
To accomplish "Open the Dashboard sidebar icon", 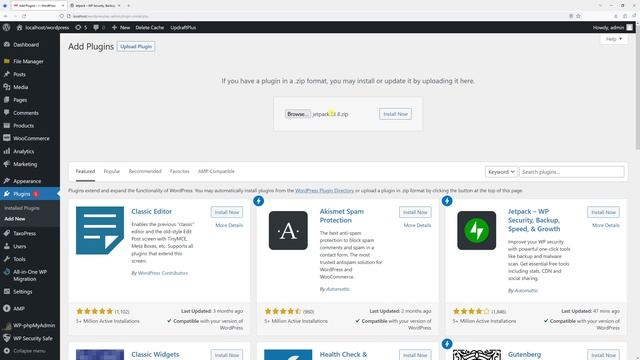I will click(x=7, y=44).
